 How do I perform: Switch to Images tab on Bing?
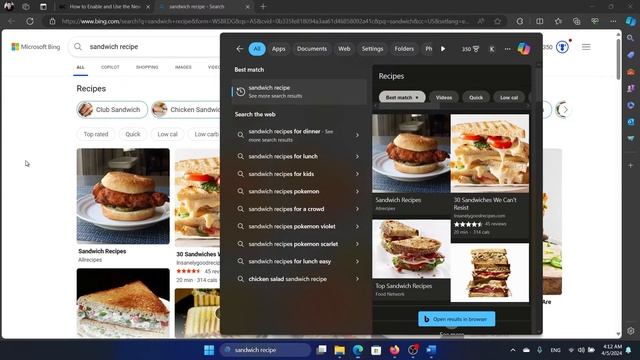[183, 67]
